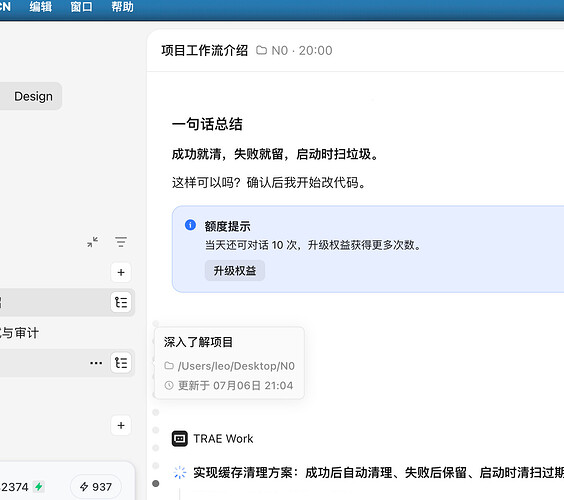Open the 窗口 menu
The width and height of the screenshot is (564, 500).
pyautogui.click(x=81, y=6)
